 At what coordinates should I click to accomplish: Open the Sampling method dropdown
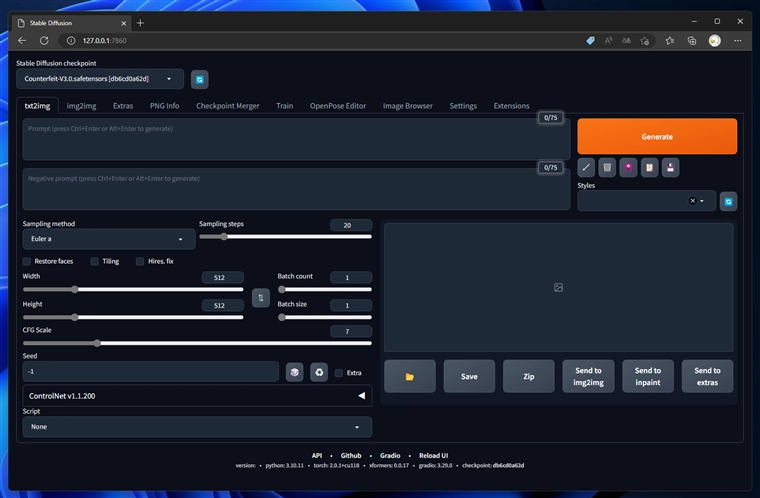(x=109, y=239)
